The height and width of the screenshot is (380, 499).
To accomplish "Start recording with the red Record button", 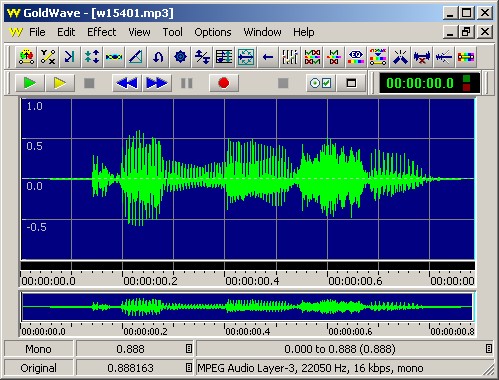I will coord(224,83).
